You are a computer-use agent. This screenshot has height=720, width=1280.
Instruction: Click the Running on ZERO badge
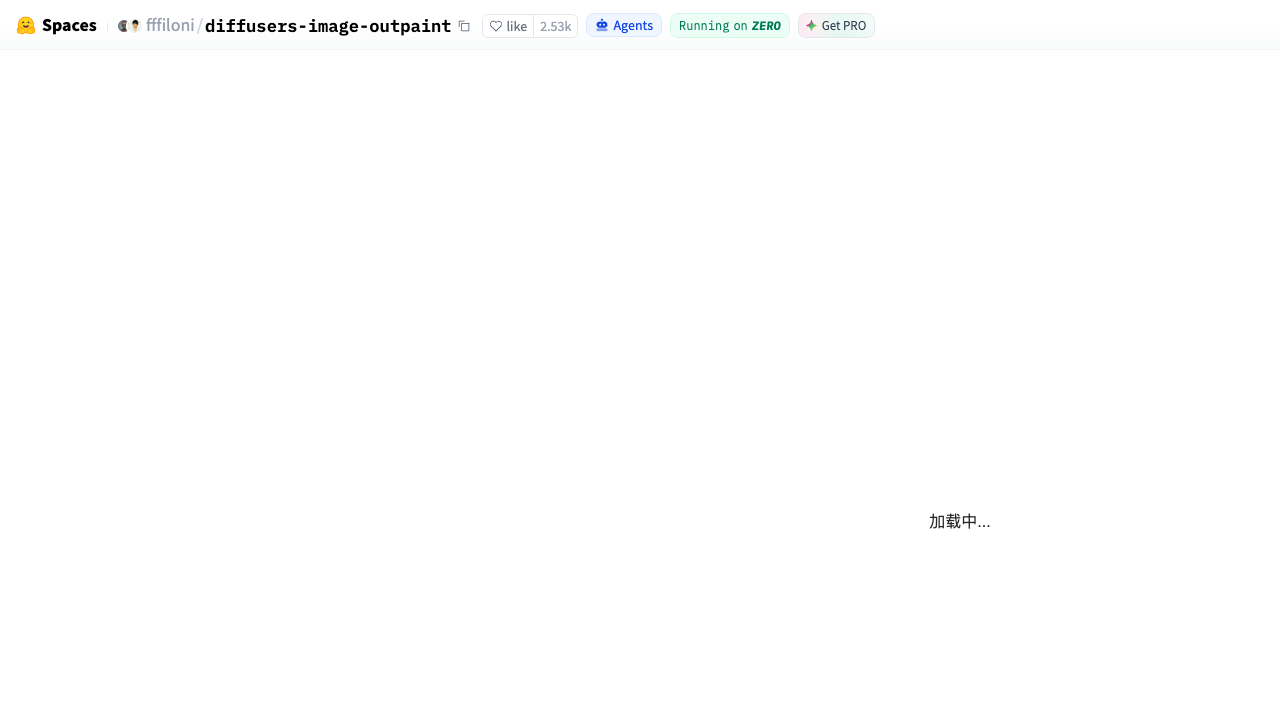pos(730,26)
